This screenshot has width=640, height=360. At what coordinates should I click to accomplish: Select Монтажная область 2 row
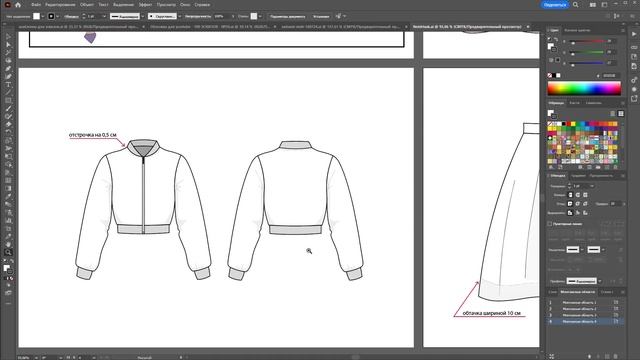point(584,309)
